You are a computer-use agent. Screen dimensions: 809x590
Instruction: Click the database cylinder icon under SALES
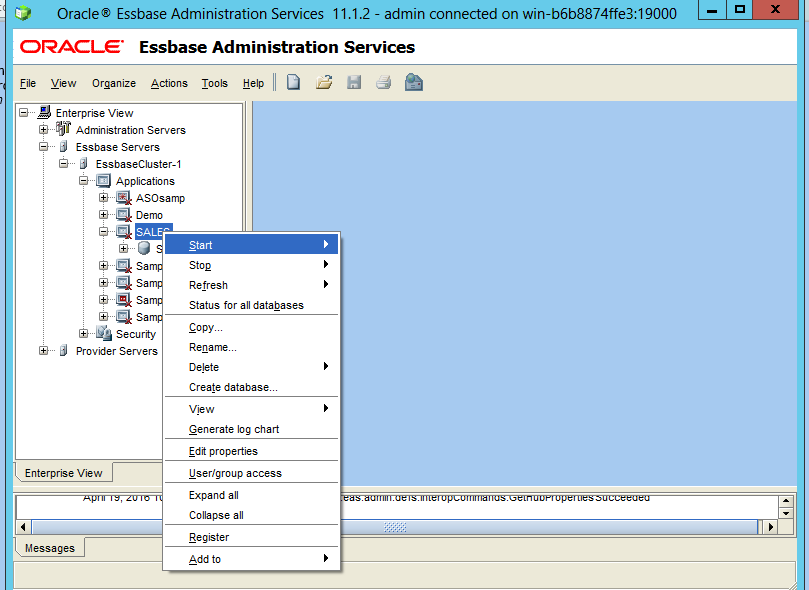coord(144,249)
